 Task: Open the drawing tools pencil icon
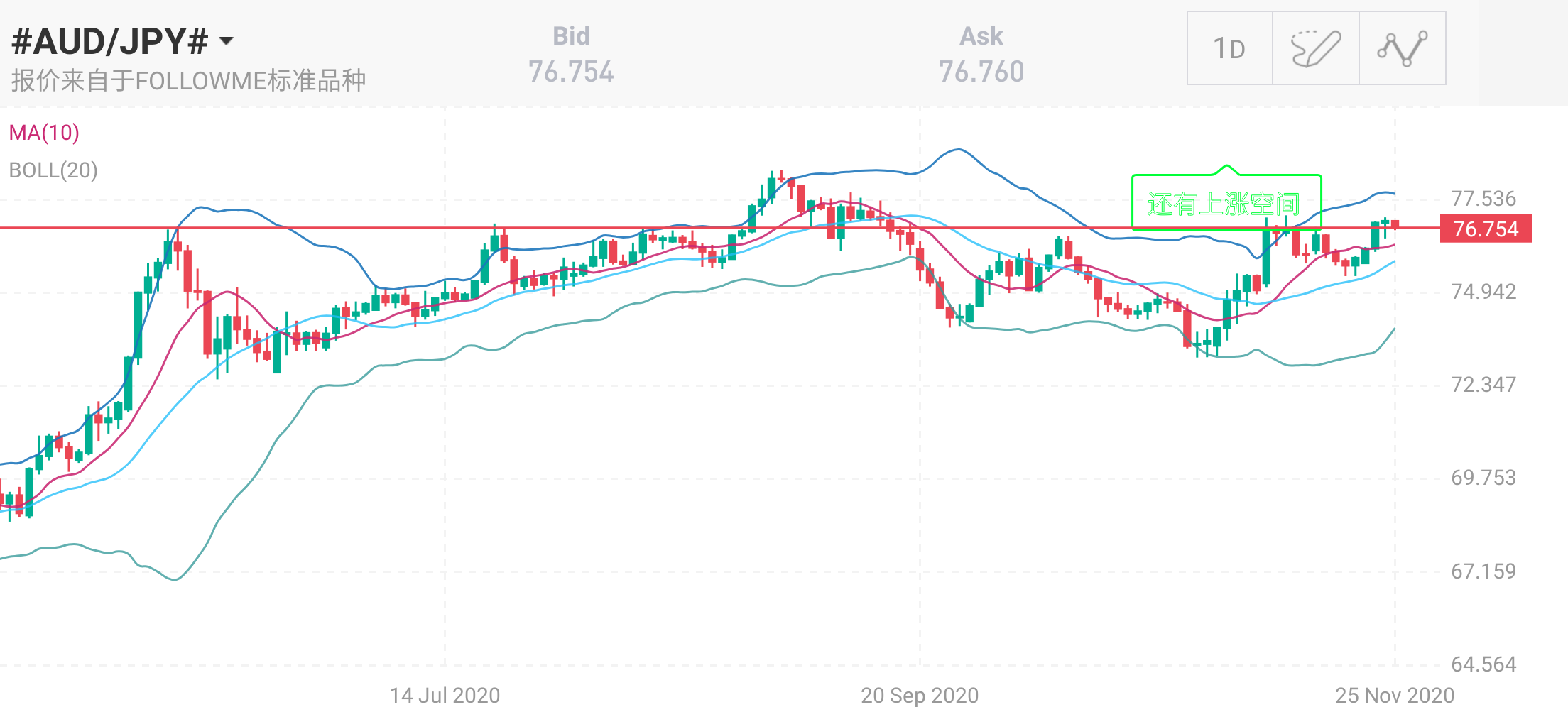click(1315, 48)
